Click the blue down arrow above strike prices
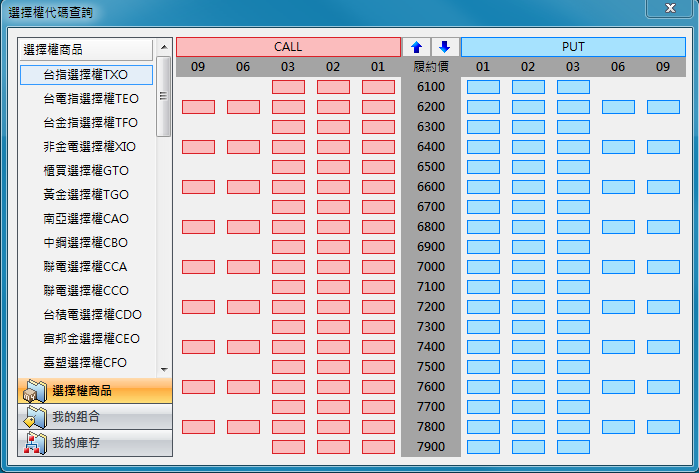699x473 pixels. click(444, 47)
